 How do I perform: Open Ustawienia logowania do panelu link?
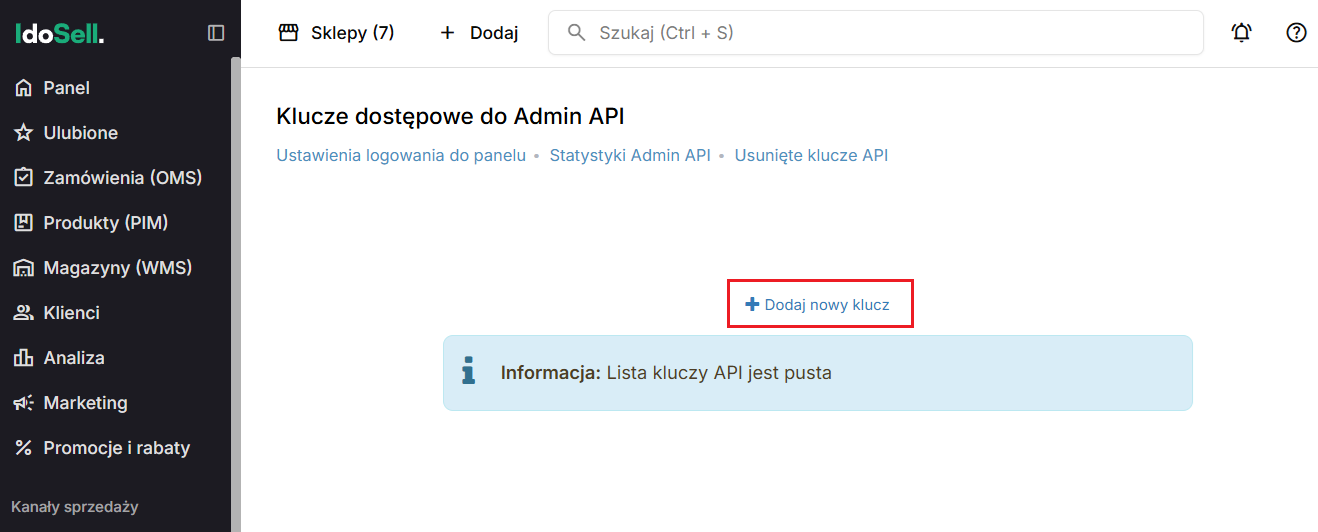pos(400,155)
